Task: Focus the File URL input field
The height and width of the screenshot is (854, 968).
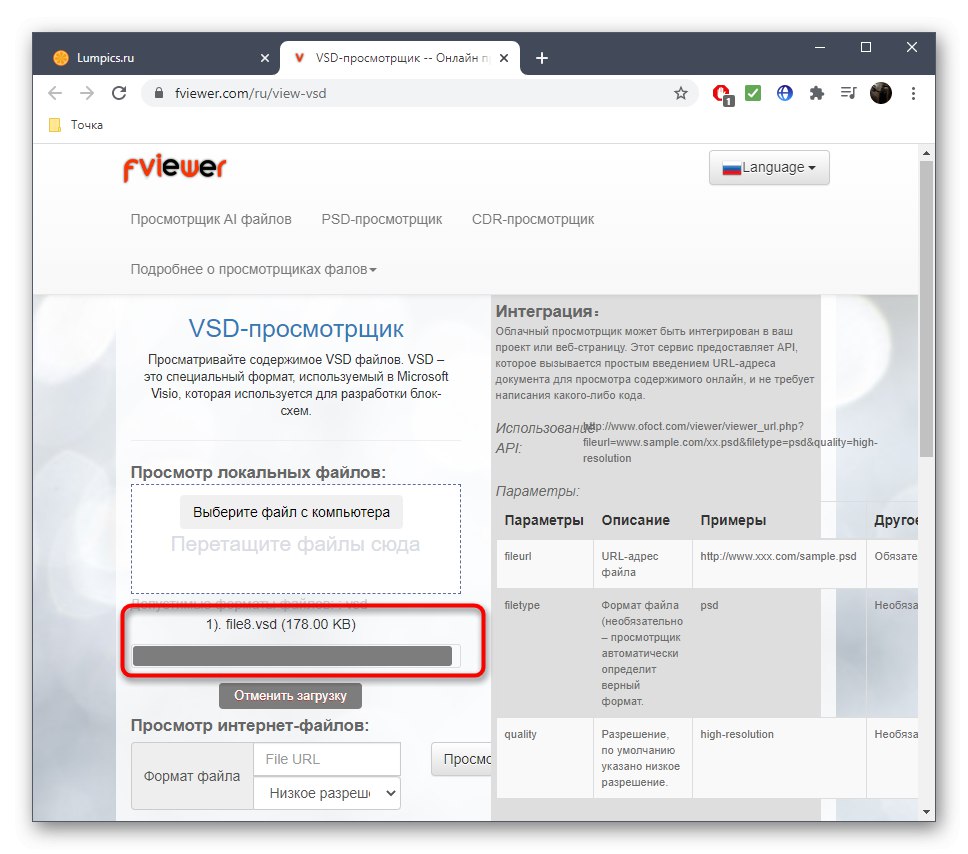Action: pyautogui.click(x=327, y=759)
